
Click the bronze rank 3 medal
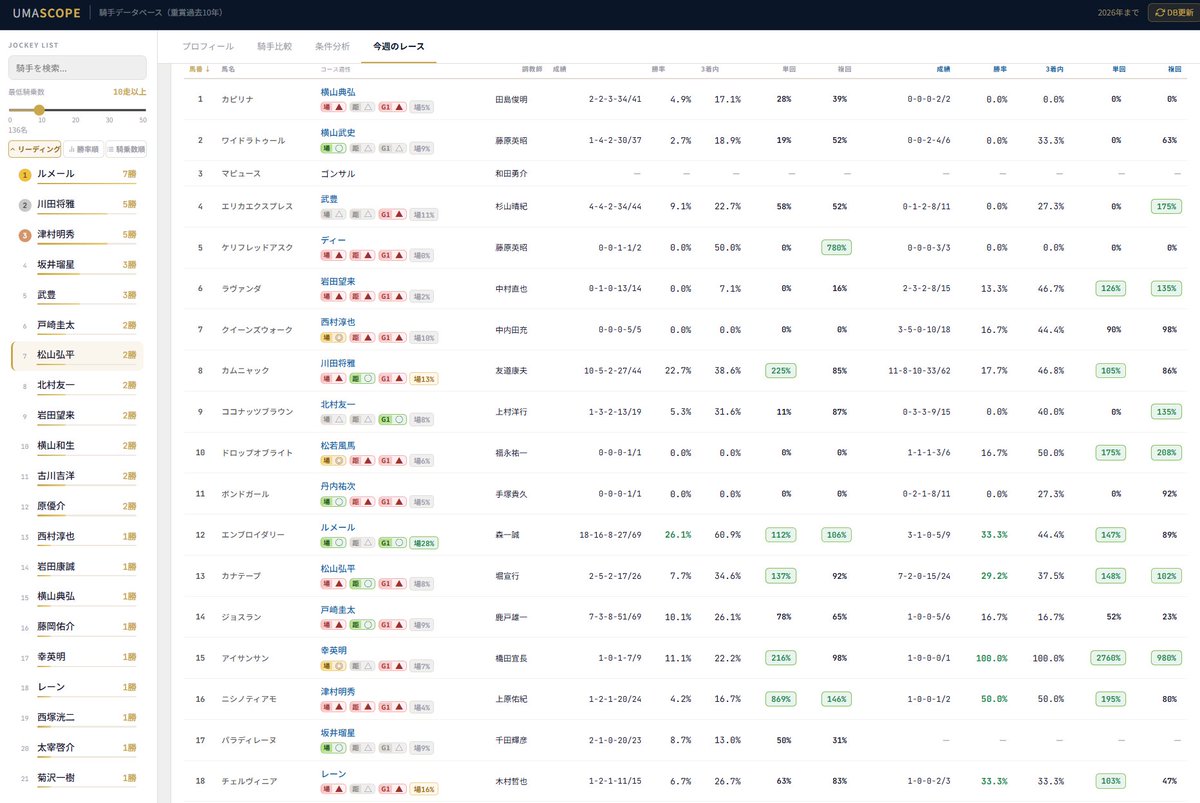(24, 235)
